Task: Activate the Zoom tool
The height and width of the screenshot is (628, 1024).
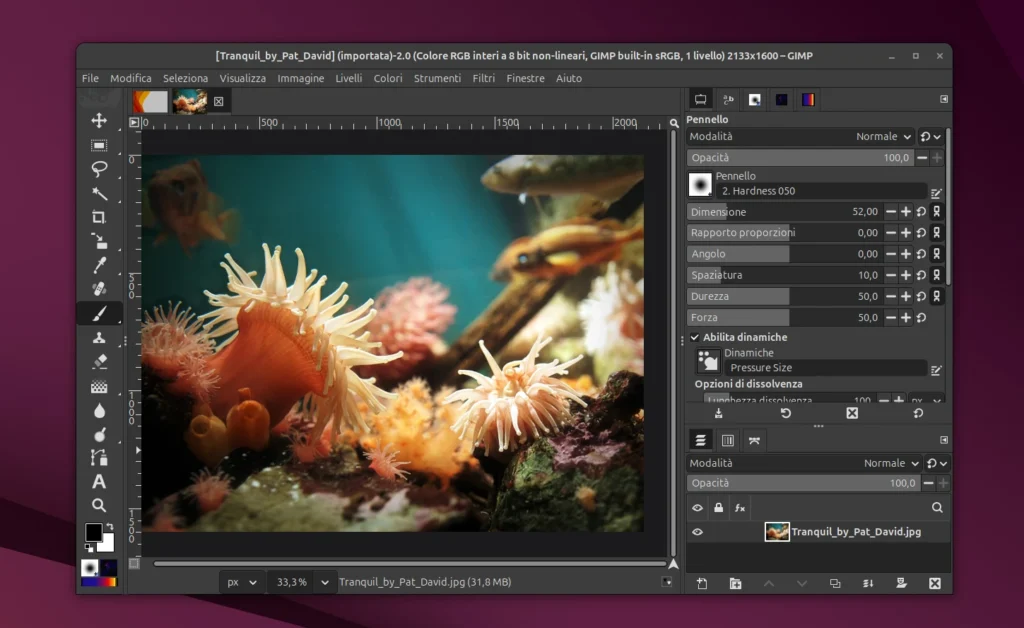Action: tap(100, 504)
